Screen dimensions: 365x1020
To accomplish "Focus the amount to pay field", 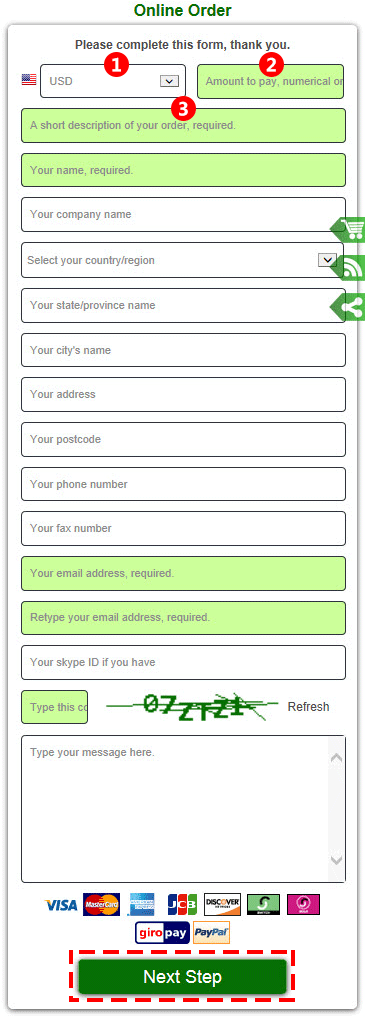I will 271,81.
